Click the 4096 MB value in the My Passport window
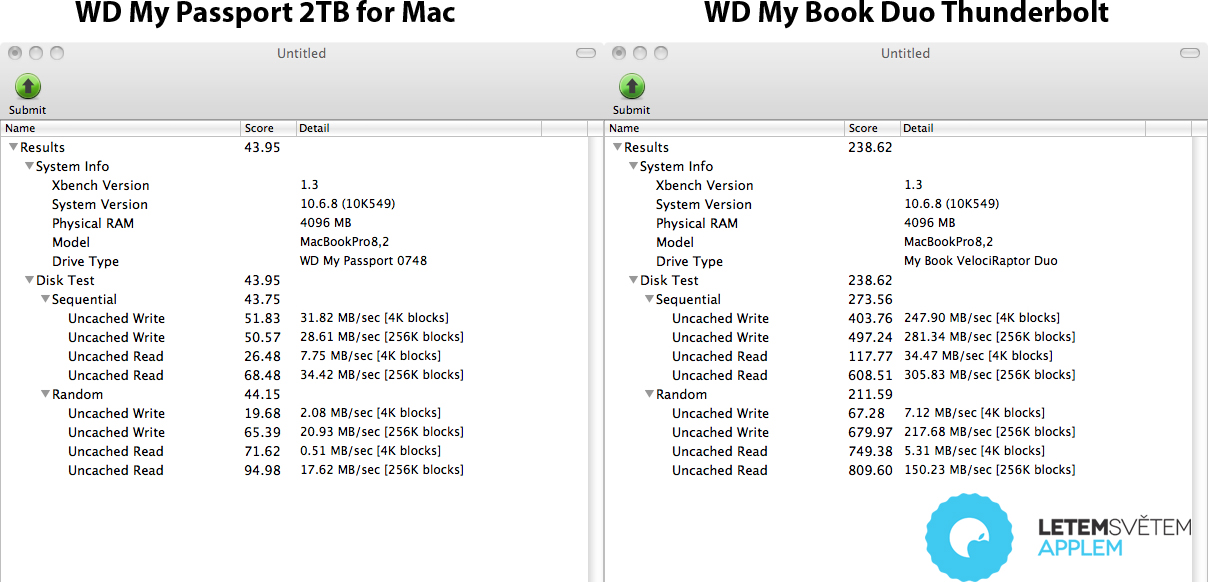Screen dimensions: 1208x582 [325, 223]
